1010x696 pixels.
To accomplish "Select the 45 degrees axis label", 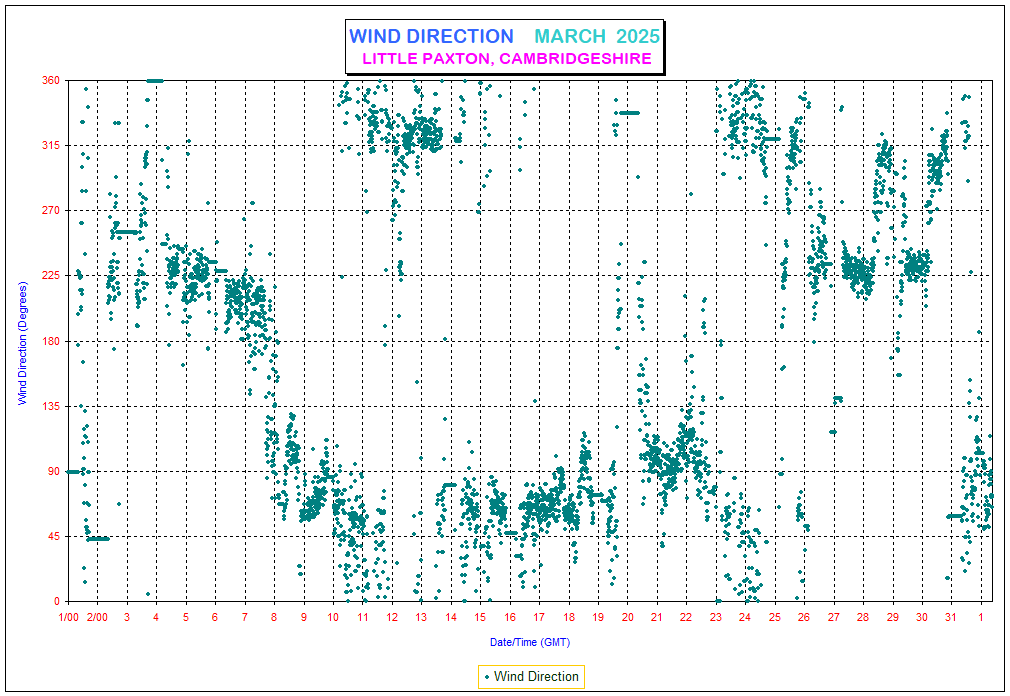I will point(54,536).
